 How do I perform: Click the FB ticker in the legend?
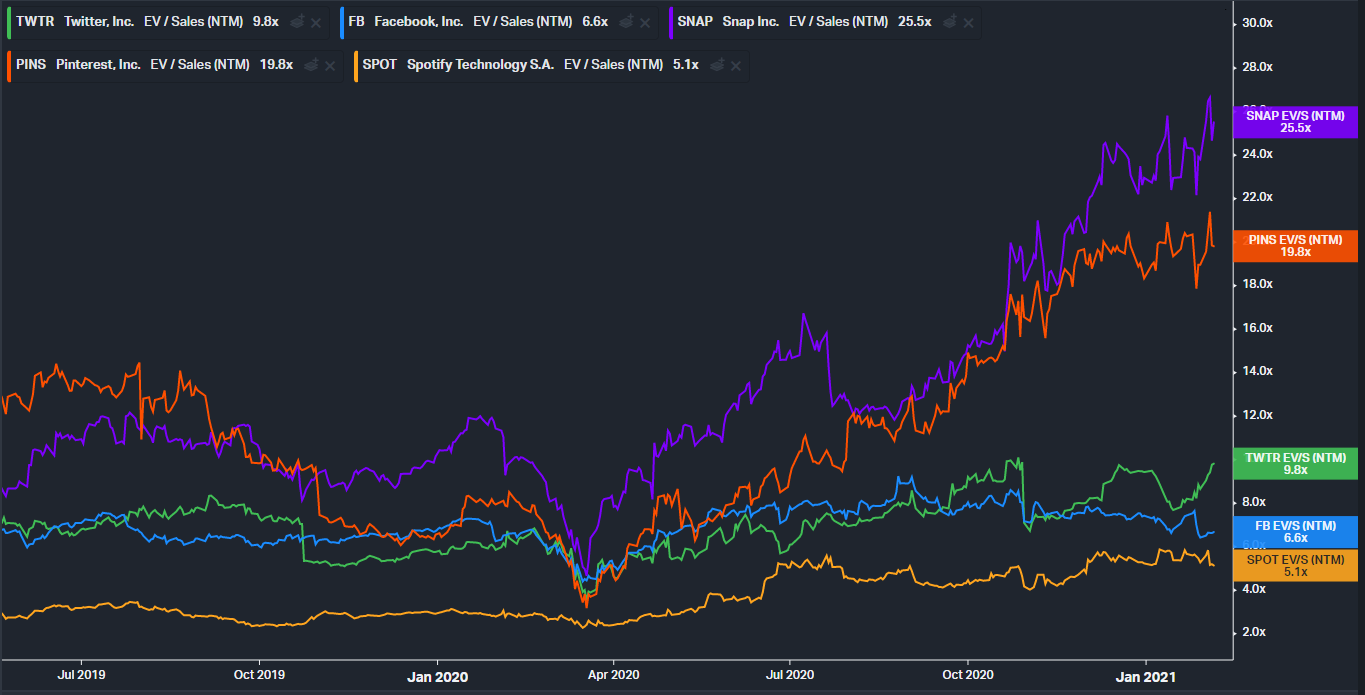(x=357, y=22)
